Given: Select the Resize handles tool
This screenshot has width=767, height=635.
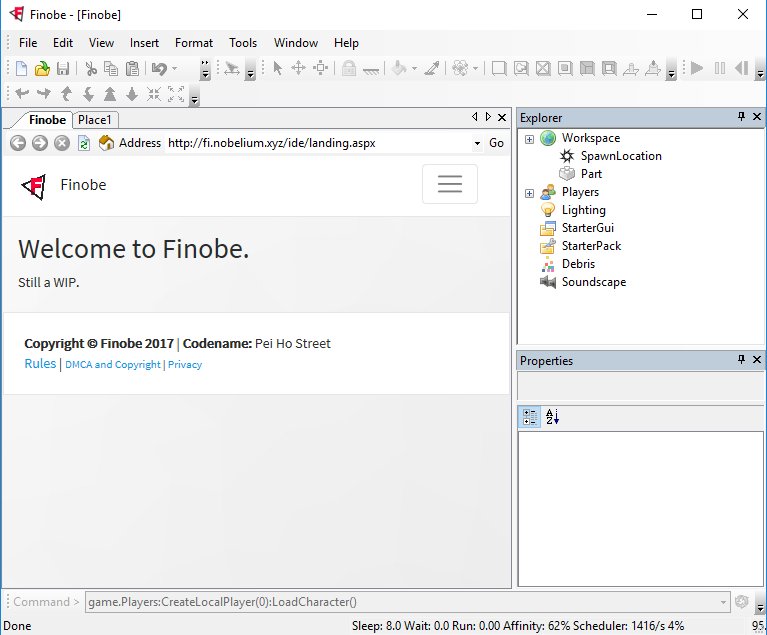Looking at the screenshot, I should [320, 68].
